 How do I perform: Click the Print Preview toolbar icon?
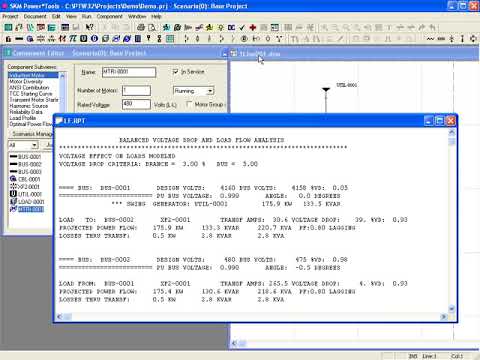[152, 27]
